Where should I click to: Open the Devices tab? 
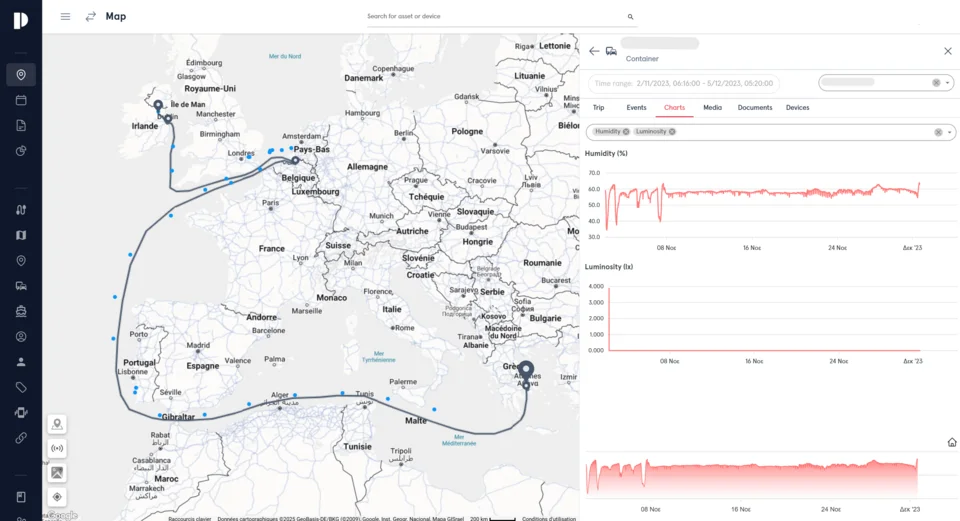pos(797,107)
